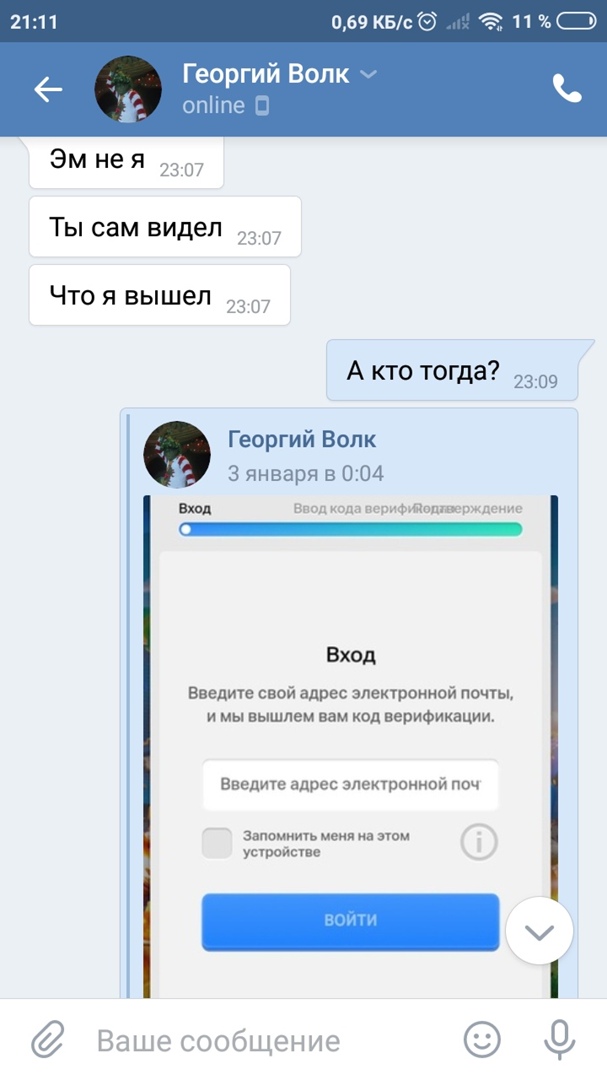Start a voice call with the phone icon
The image size is (607, 1080).
click(567, 89)
